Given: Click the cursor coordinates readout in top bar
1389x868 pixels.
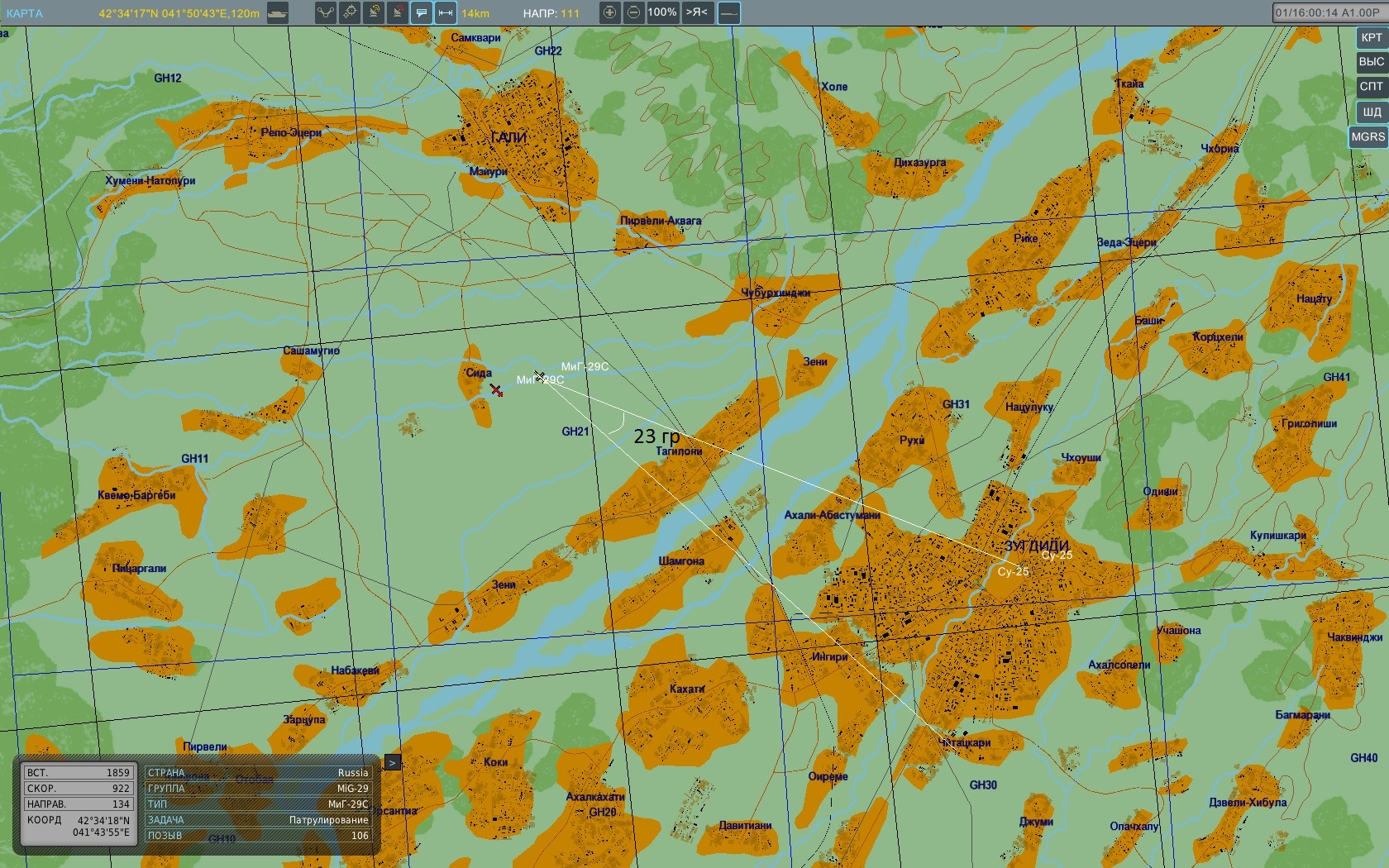Looking at the screenshot, I should [x=179, y=13].
